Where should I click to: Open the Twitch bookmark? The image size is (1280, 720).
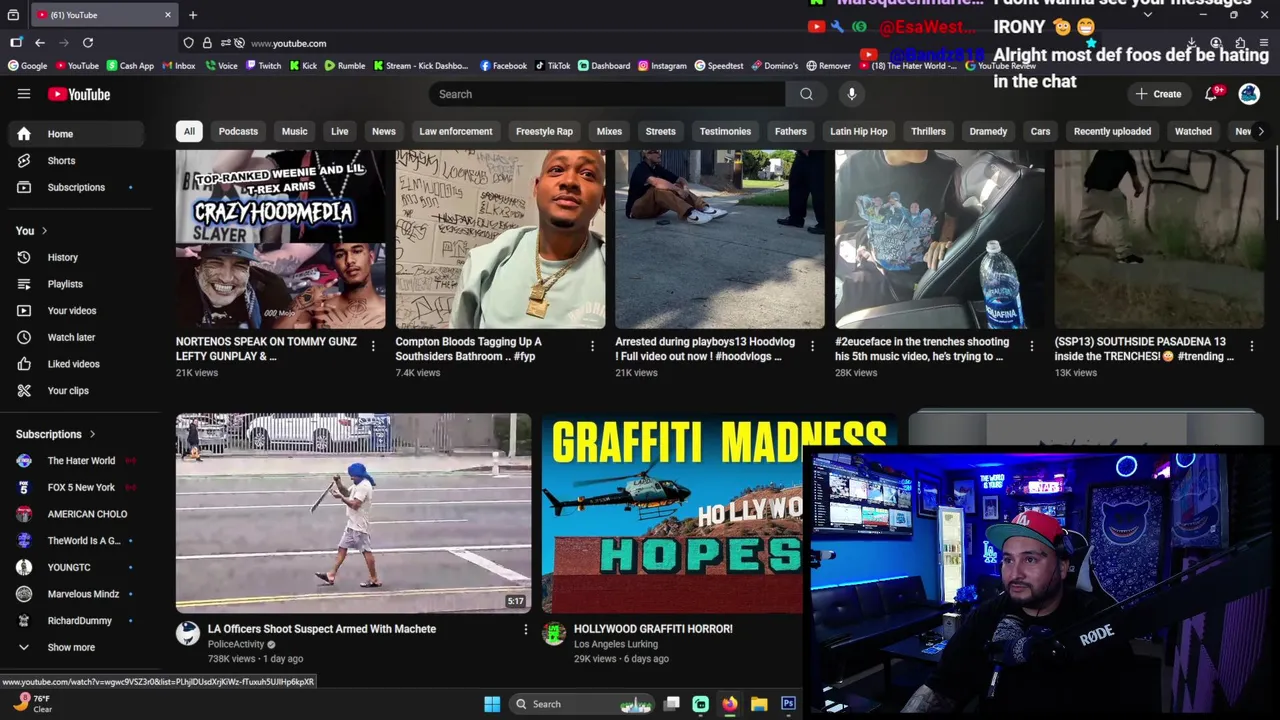pyautogui.click(x=263, y=66)
